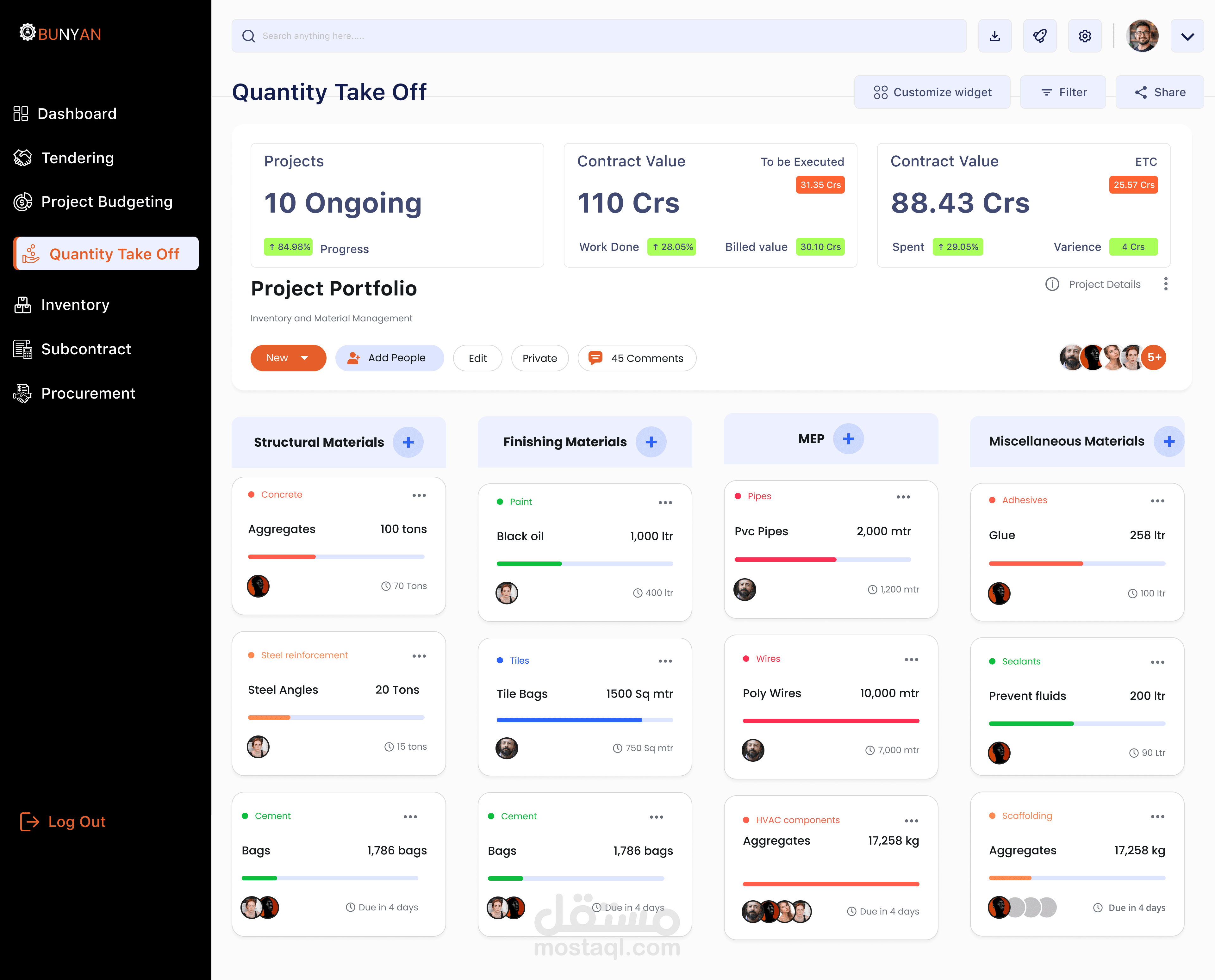Viewport: 1215px width, 980px height.
Task: Add item to Miscellaneous Materials column
Action: 1168,442
